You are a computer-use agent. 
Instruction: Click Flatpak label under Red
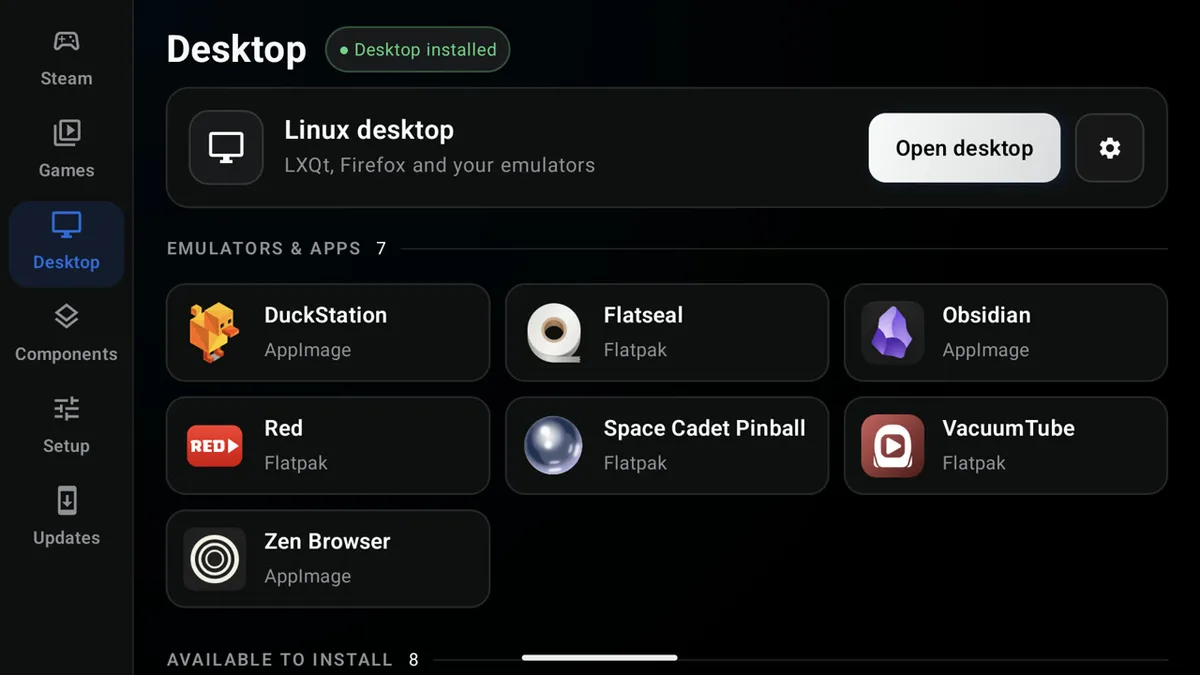295,464
